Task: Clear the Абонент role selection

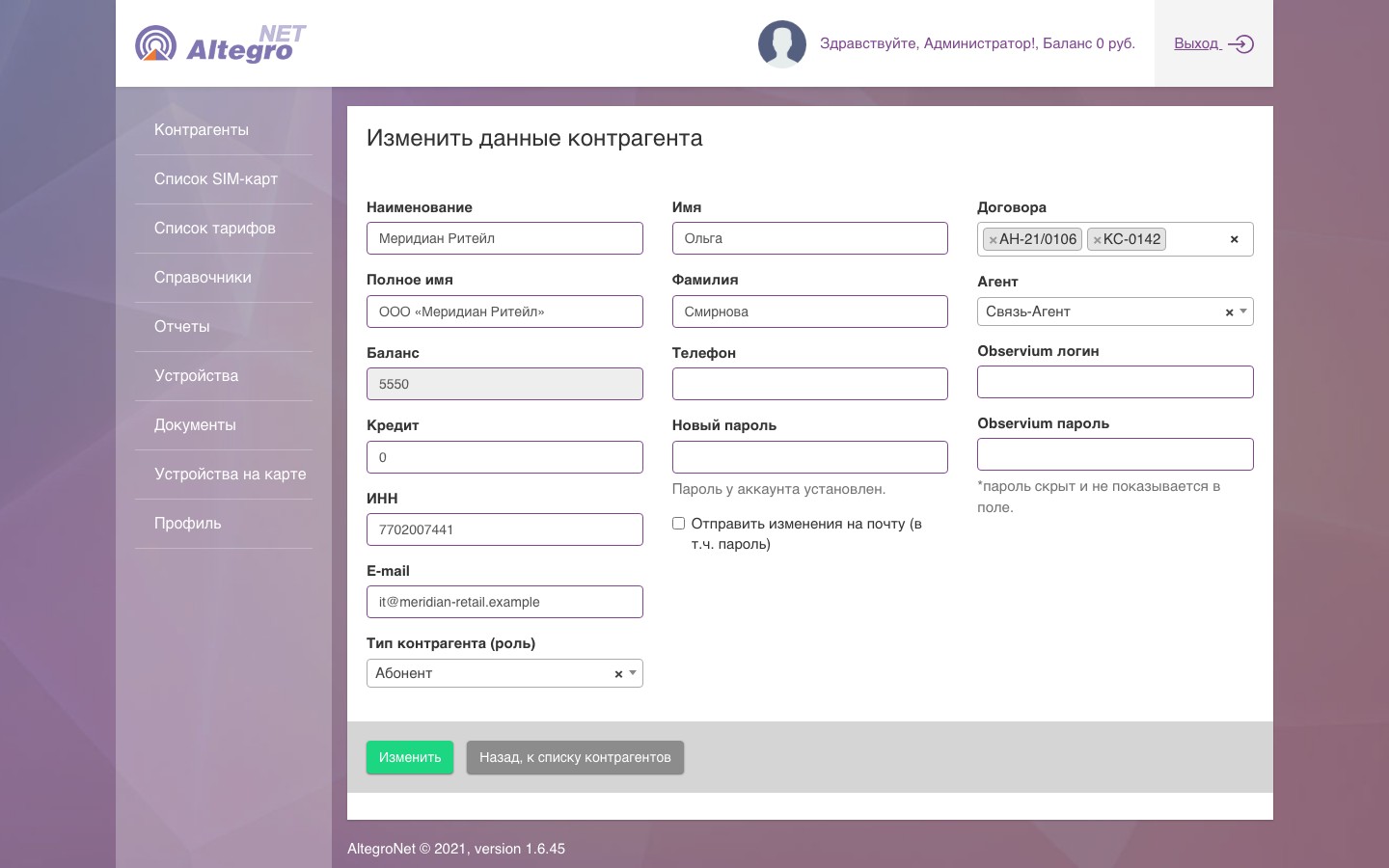Action: tap(618, 674)
